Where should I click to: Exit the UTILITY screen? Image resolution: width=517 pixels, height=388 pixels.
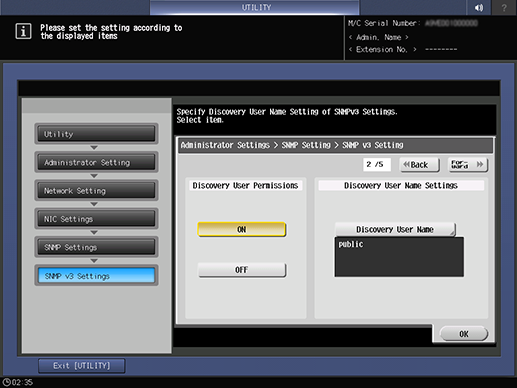[82, 366]
